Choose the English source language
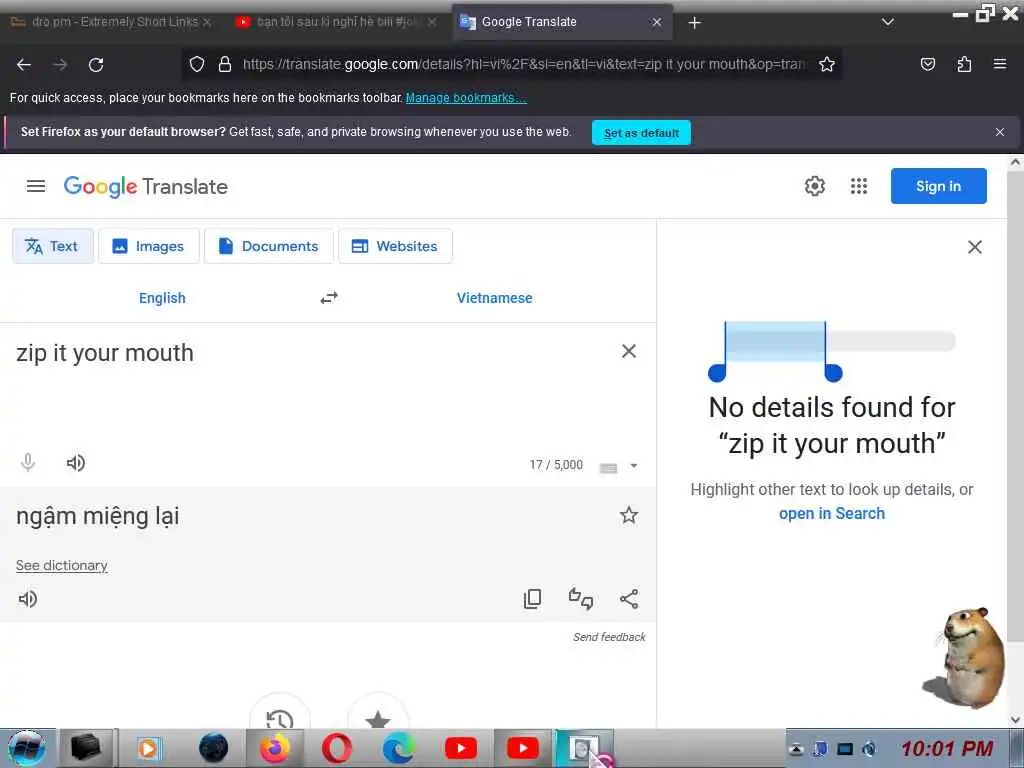Screen dimensions: 1024x768 162,298
